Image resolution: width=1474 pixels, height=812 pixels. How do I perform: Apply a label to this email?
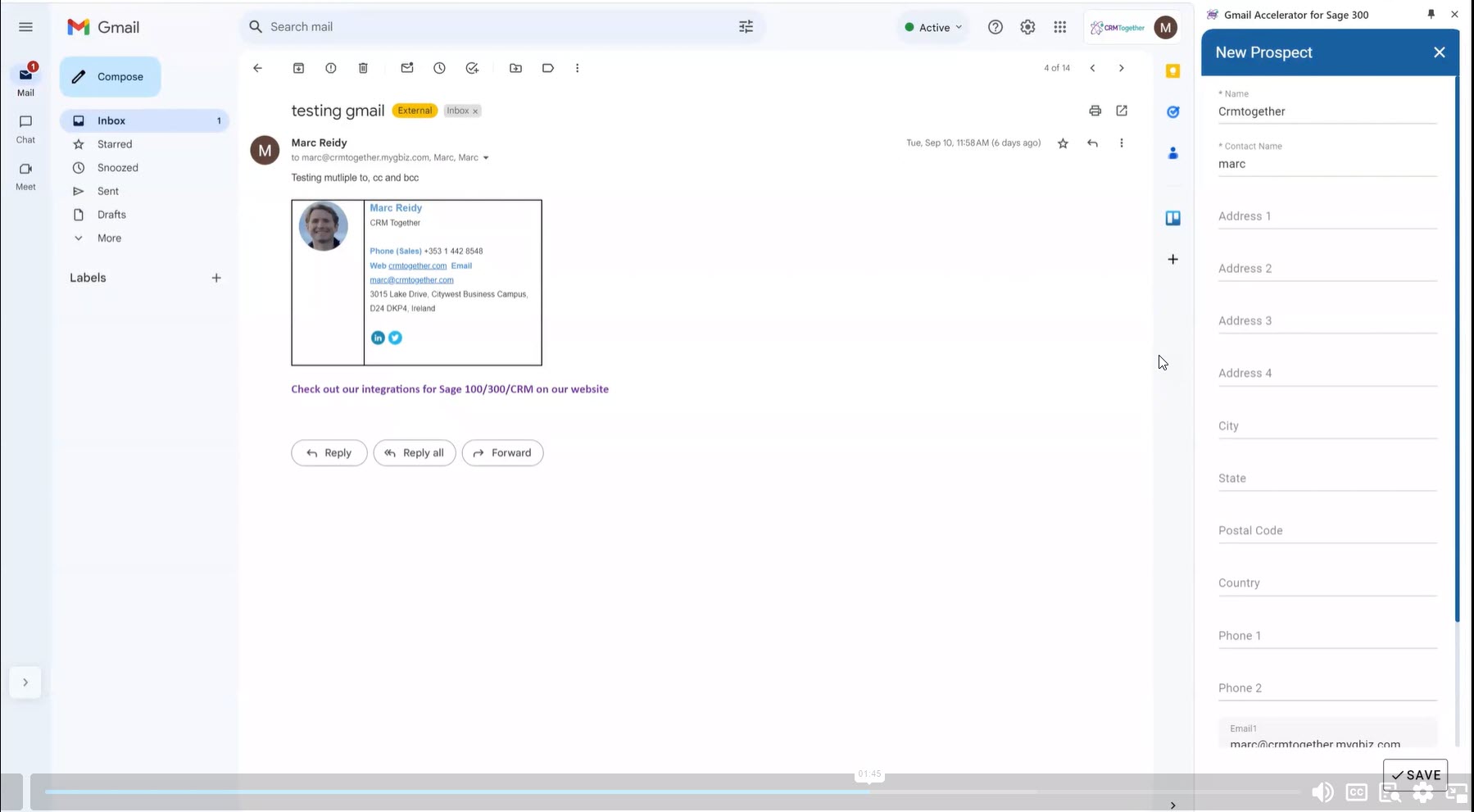pos(548,68)
